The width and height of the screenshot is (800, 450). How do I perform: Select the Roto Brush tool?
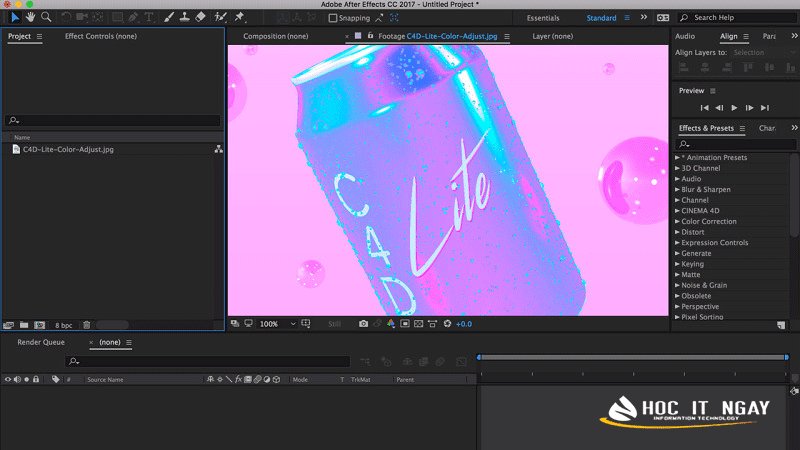220,17
